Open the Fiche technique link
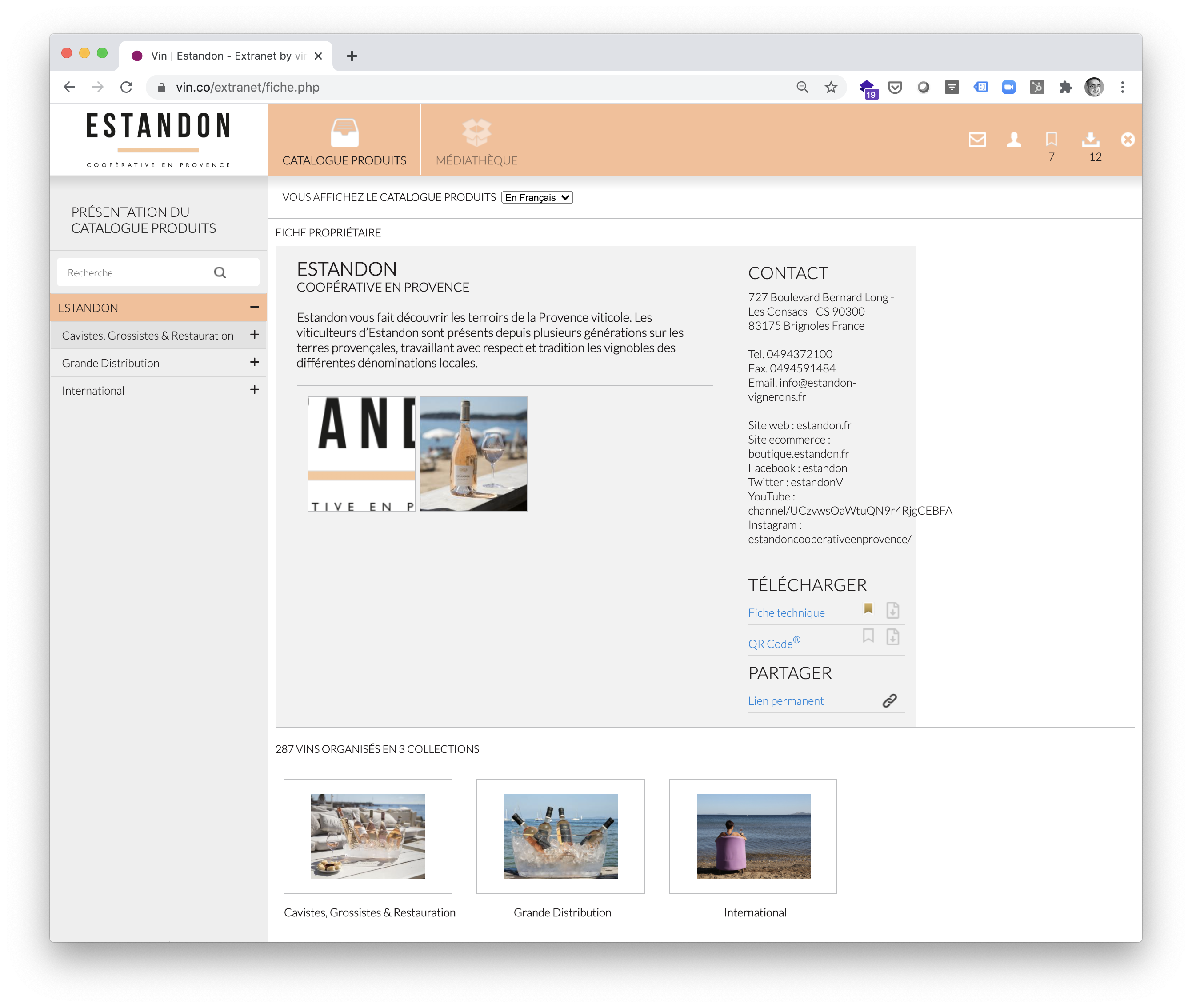The height and width of the screenshot is (1008, 1192). coord(786,612)
